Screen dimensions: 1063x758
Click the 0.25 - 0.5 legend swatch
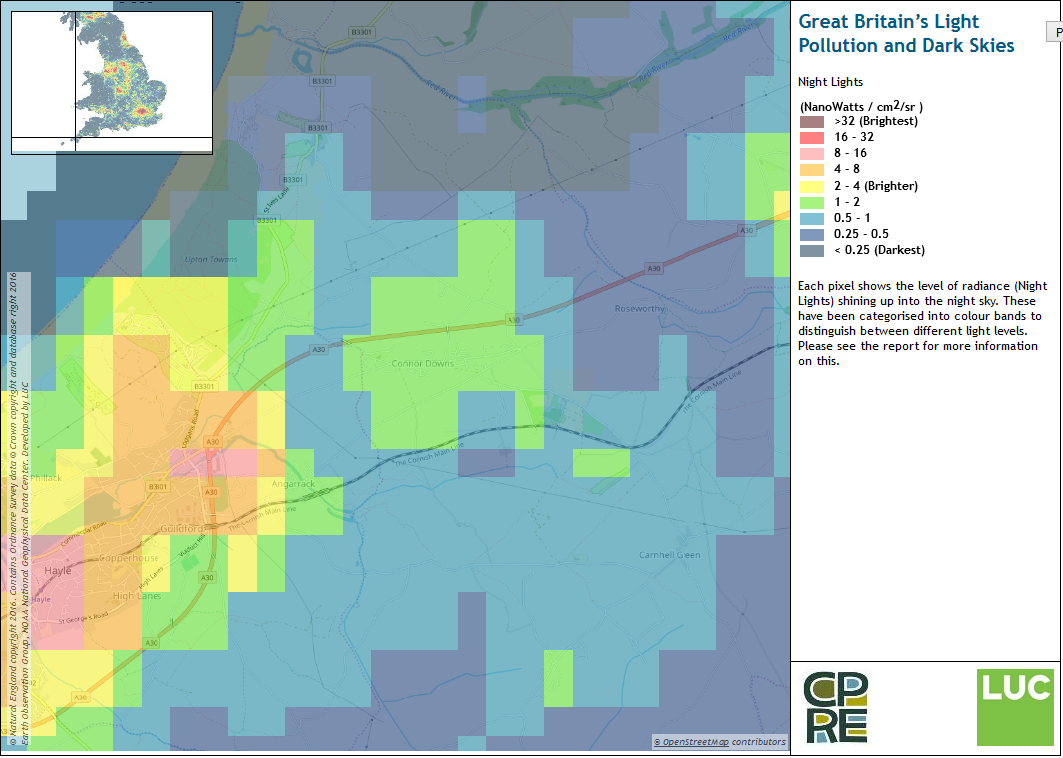click(x=811, y=234)
